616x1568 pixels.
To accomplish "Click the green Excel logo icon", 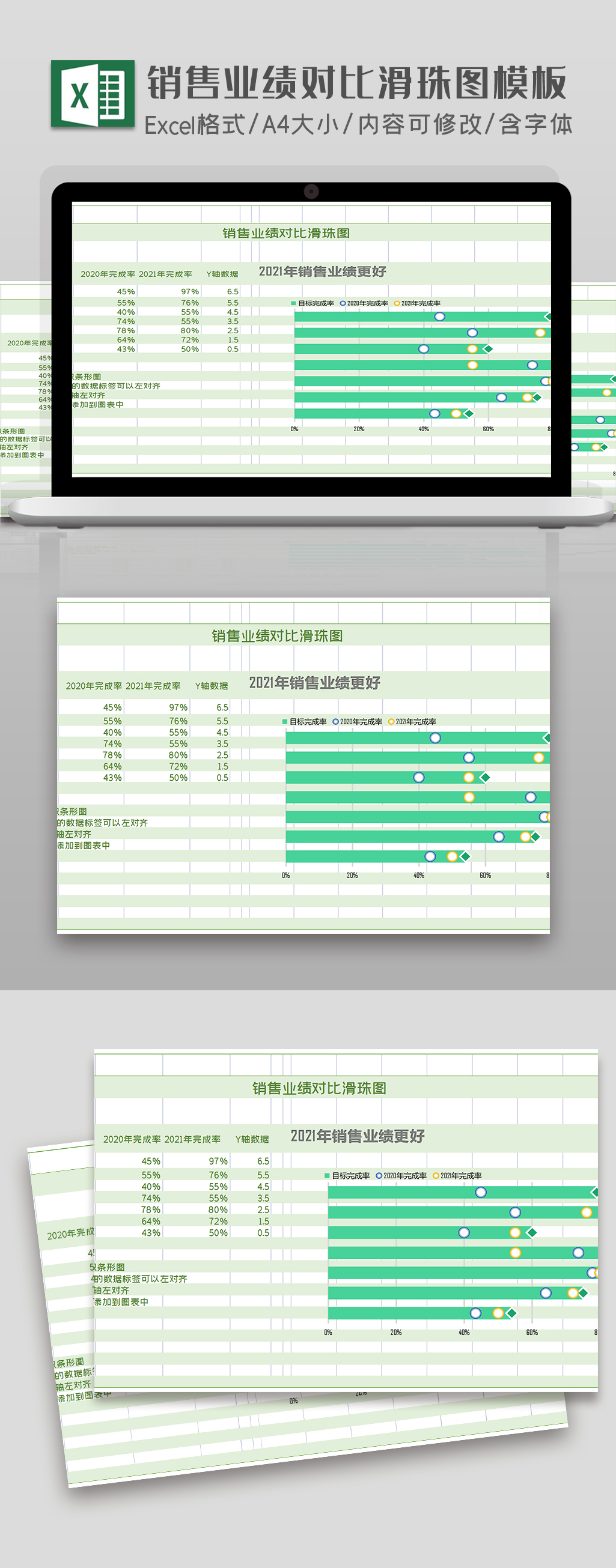I will [x=93, y=94].
